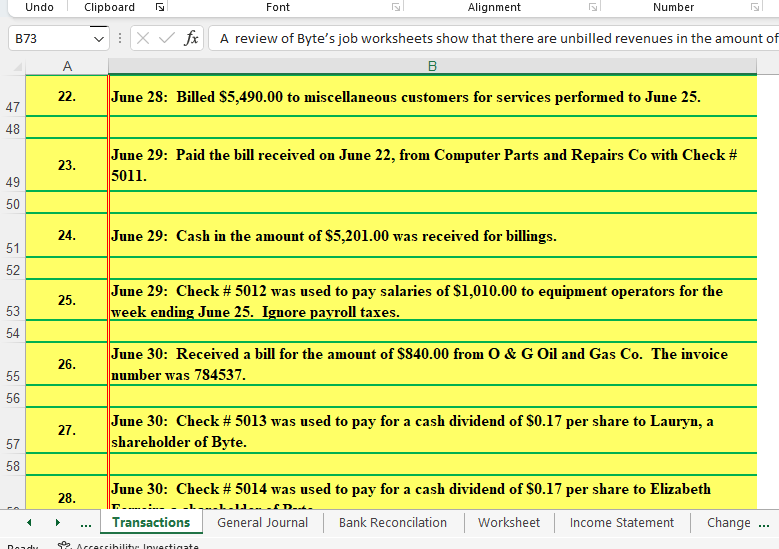Select row 57 header
This screenshot has width=779, height=549.
[13, 430]
